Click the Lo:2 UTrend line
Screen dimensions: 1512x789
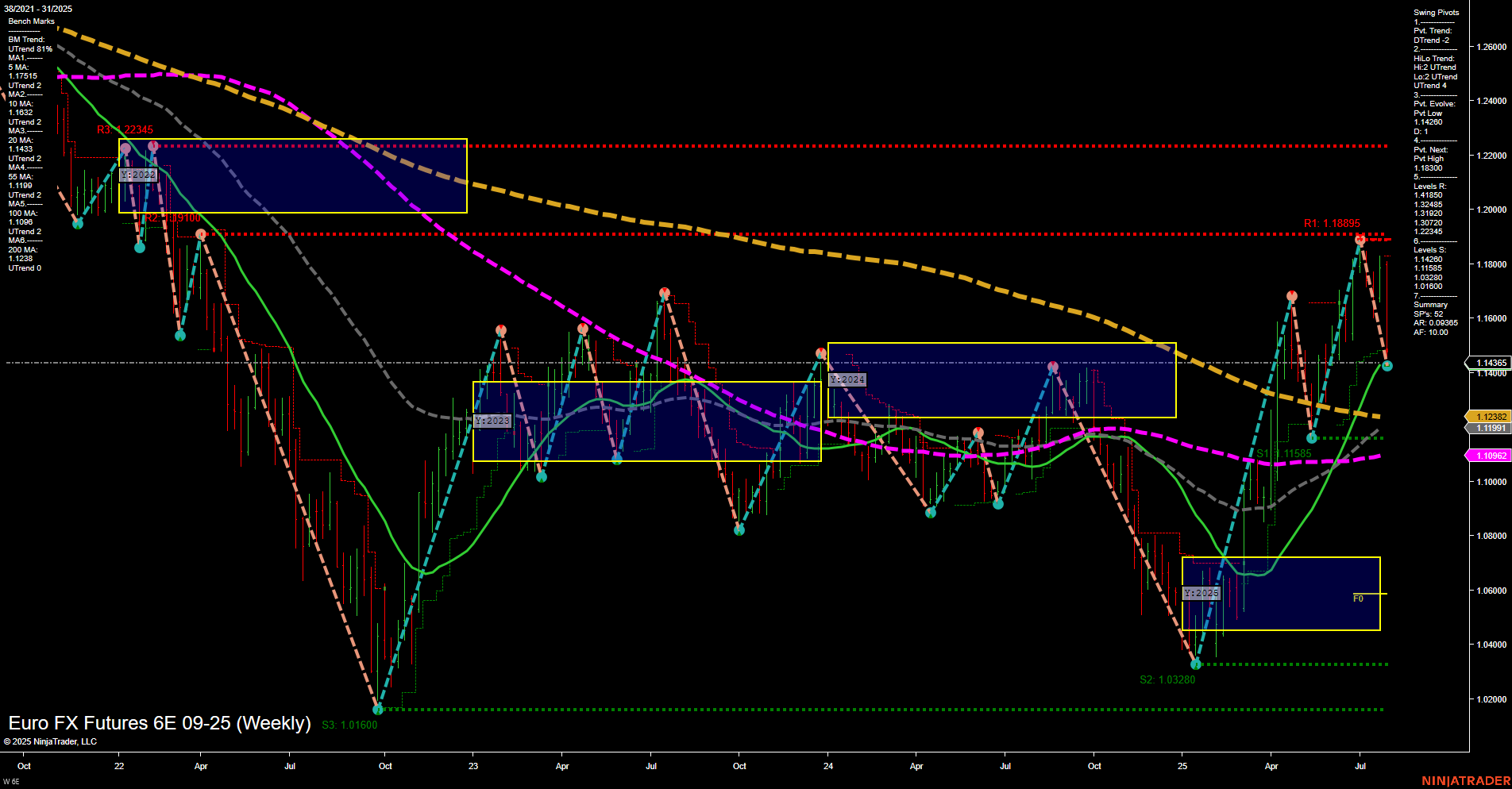(1436, 77)
